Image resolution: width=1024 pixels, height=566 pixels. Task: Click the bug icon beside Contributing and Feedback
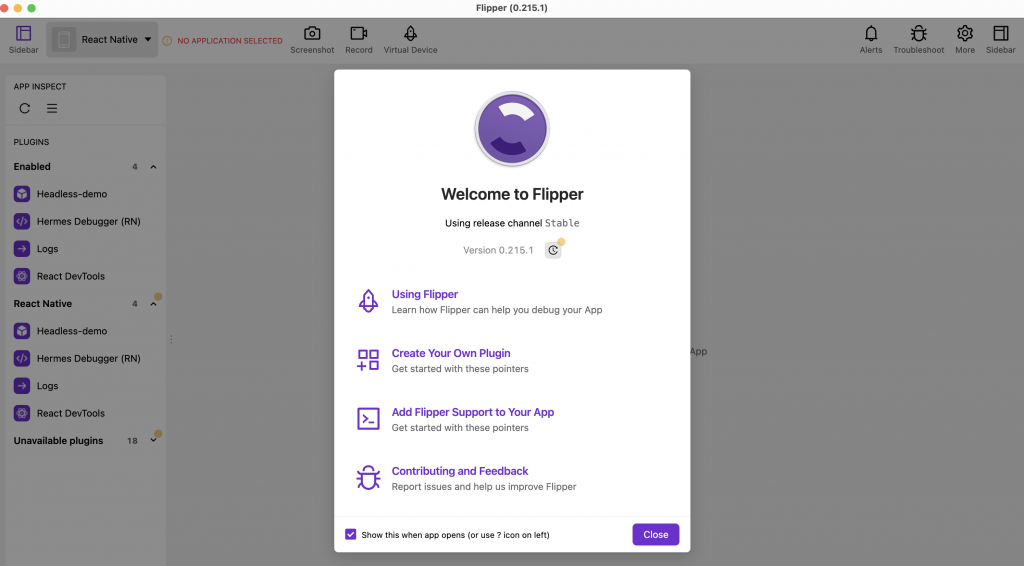[368, 477]
